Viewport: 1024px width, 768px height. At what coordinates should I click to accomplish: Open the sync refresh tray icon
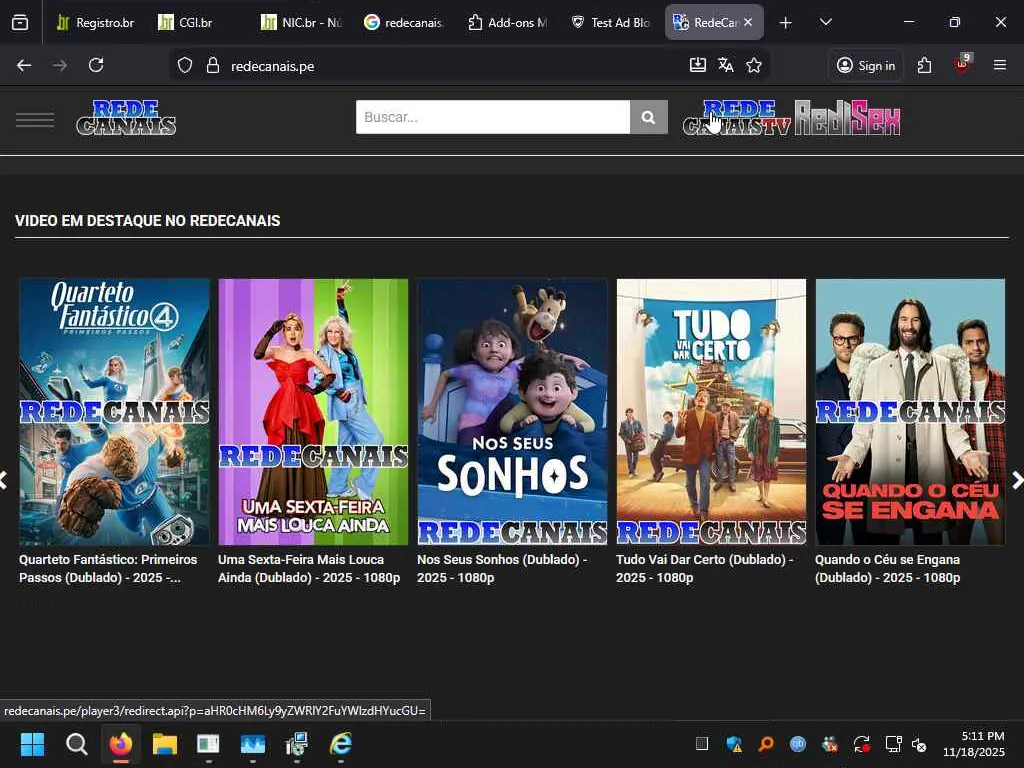pos(861,744)
